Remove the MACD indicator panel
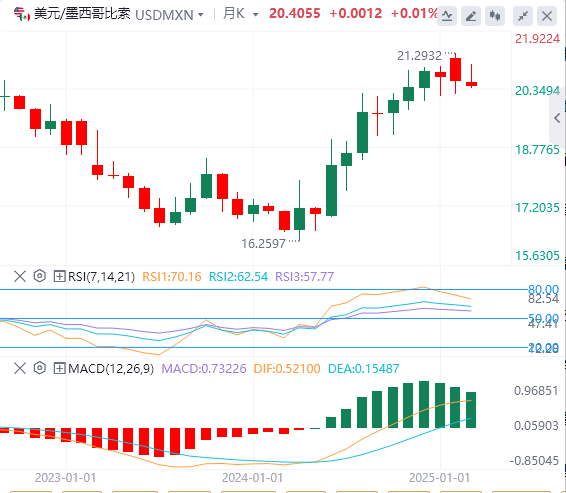The width and height of the screenshot is (566, 493). (x=20, y=368)
